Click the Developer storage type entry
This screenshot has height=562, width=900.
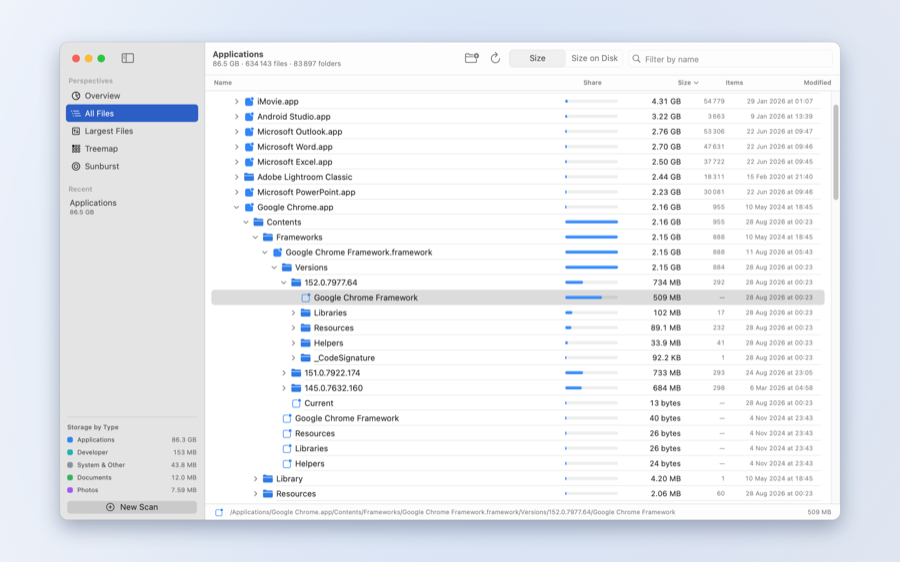coord(132,452)
